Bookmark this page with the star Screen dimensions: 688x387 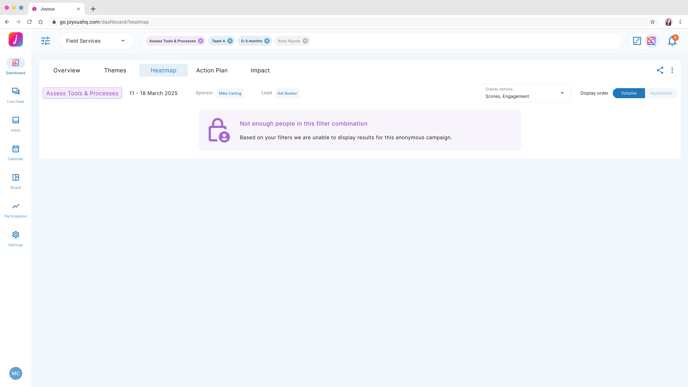(652, 22)
